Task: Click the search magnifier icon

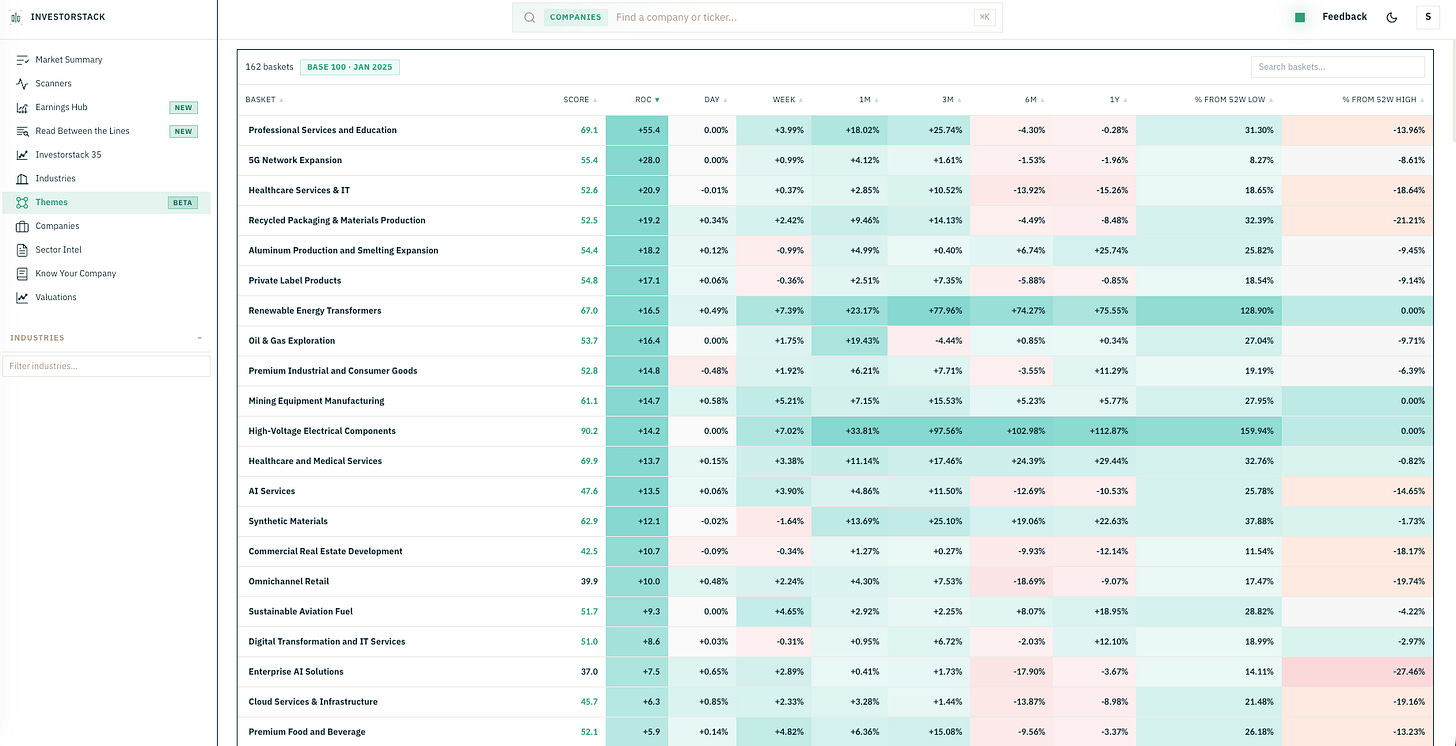Action: pos(530,17)
